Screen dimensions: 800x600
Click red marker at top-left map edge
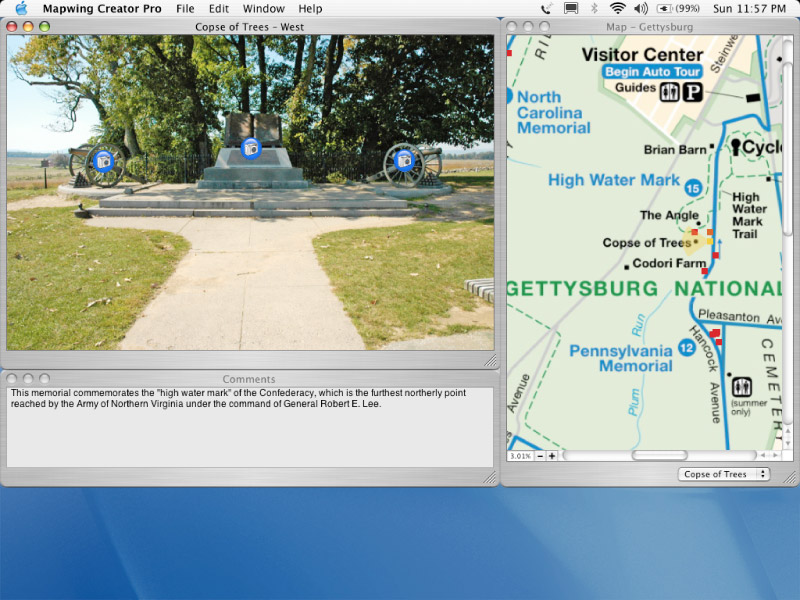coord(509,53)
